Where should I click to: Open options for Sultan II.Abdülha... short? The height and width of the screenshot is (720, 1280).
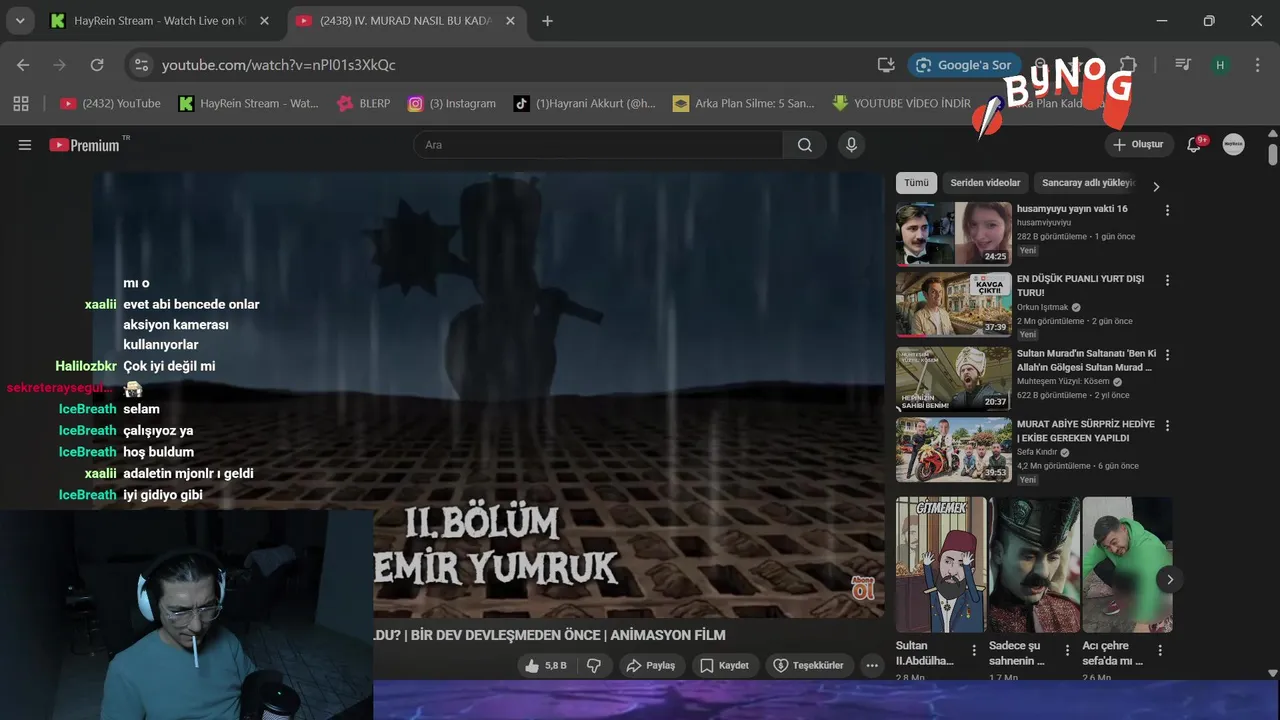tap(974, 650)
